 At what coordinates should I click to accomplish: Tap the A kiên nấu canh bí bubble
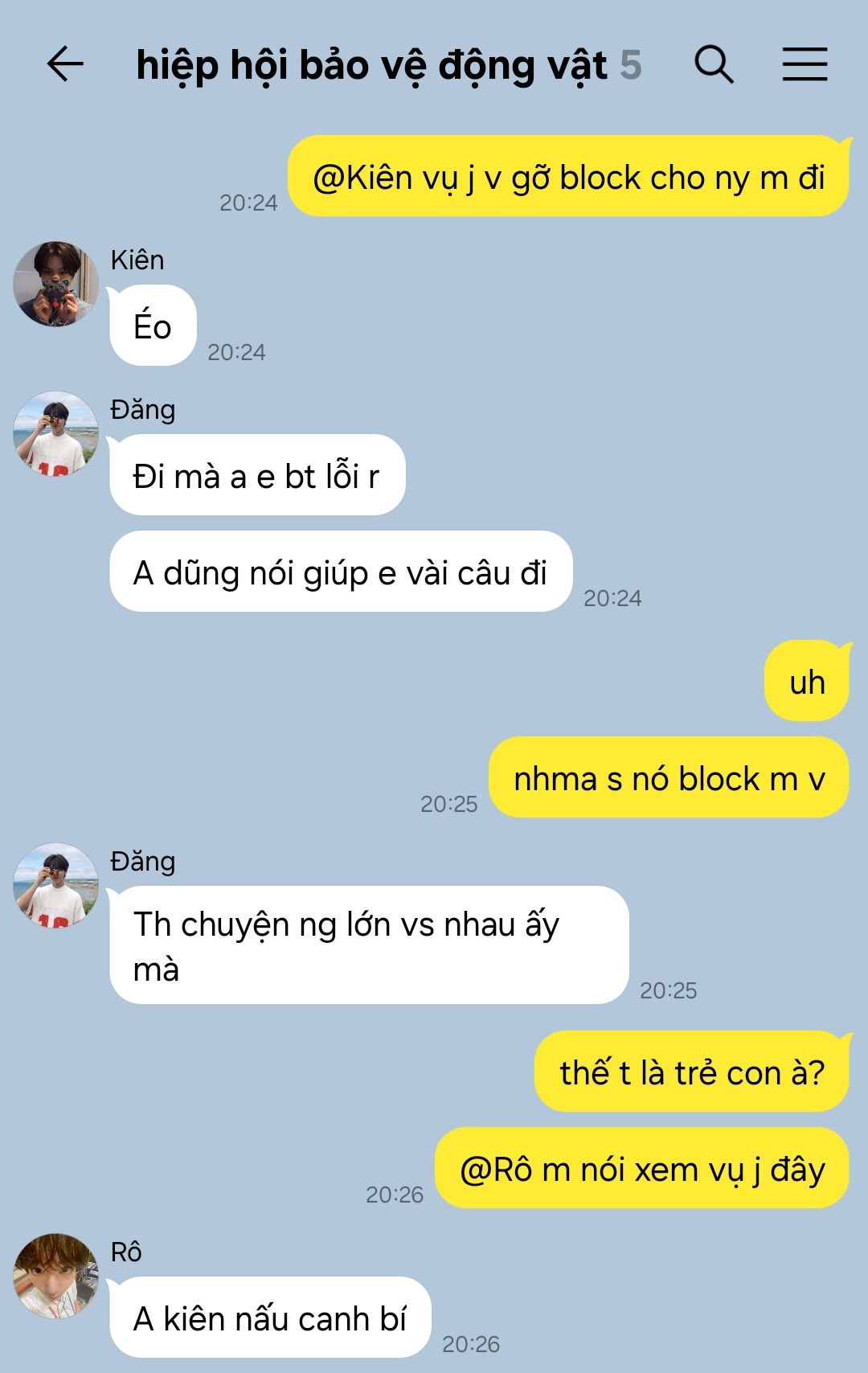tap(270, 1318)
